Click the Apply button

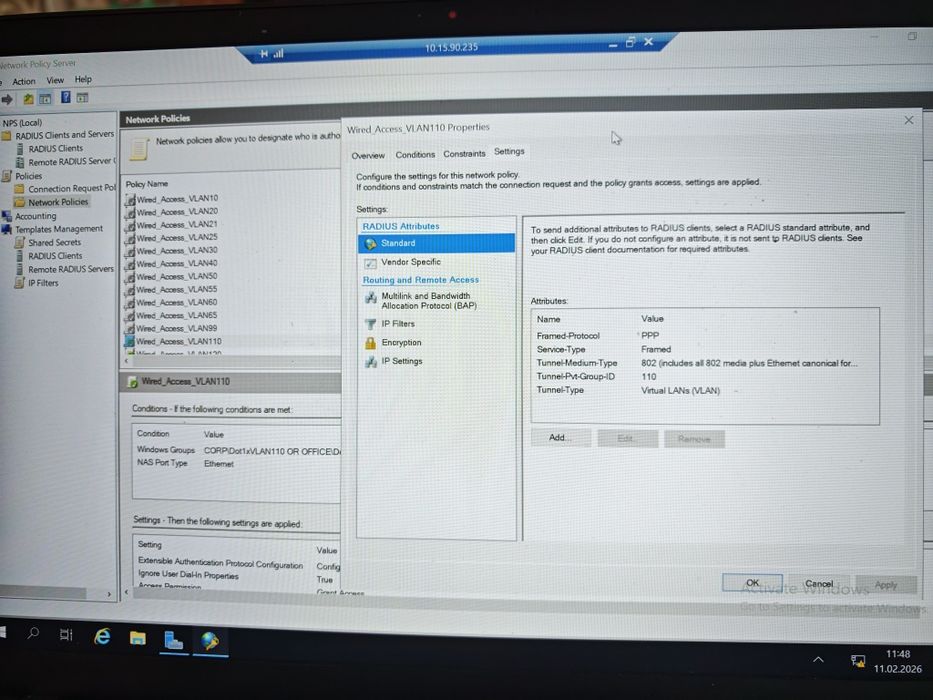pos(885,585)
